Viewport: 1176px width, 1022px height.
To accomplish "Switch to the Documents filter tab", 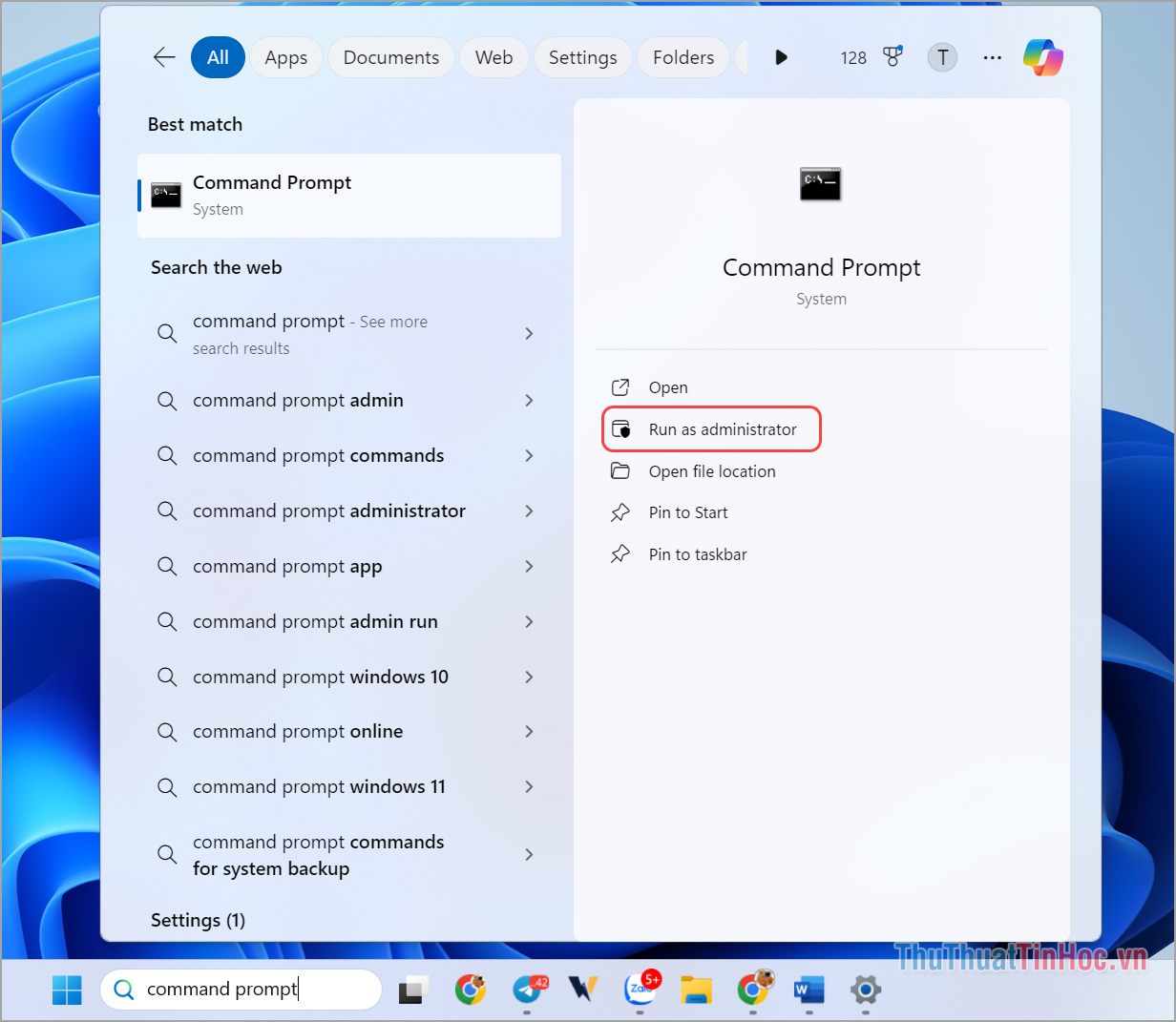I will tap(390, 57).
